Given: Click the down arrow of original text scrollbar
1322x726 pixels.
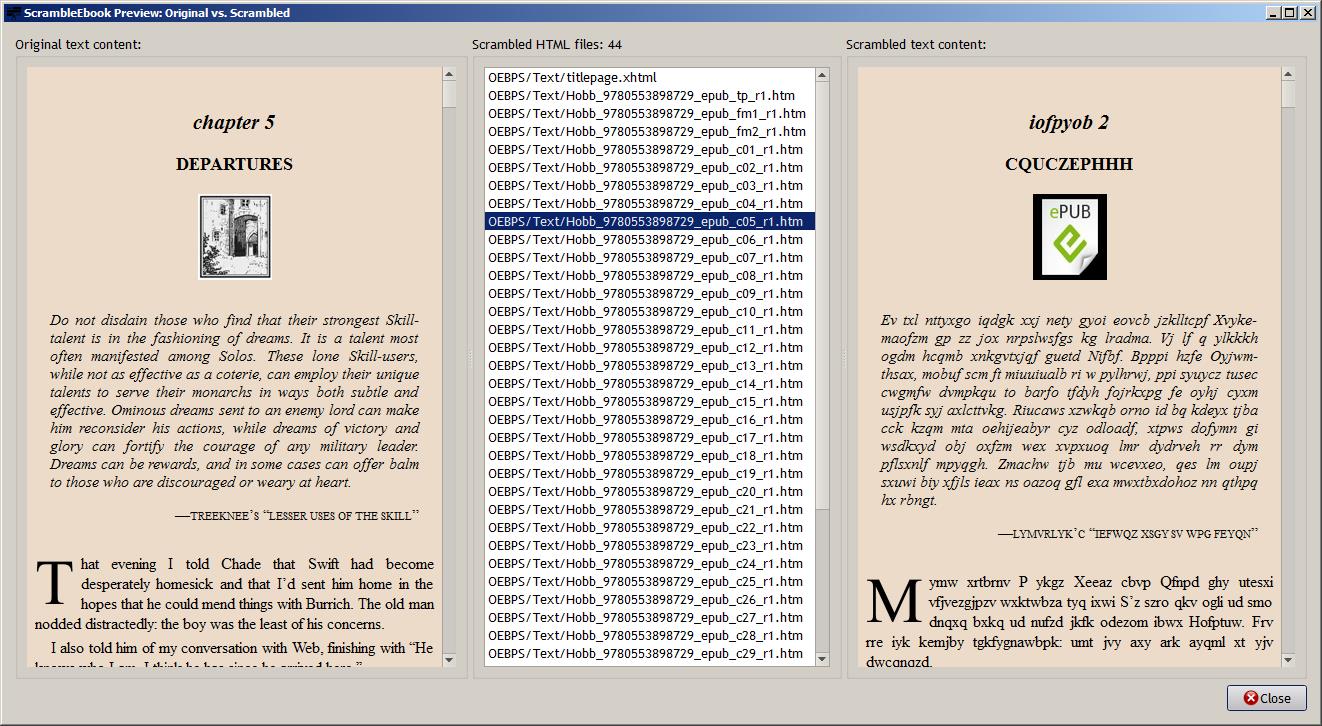Looking at the screenshot, I should pos(449,659).
